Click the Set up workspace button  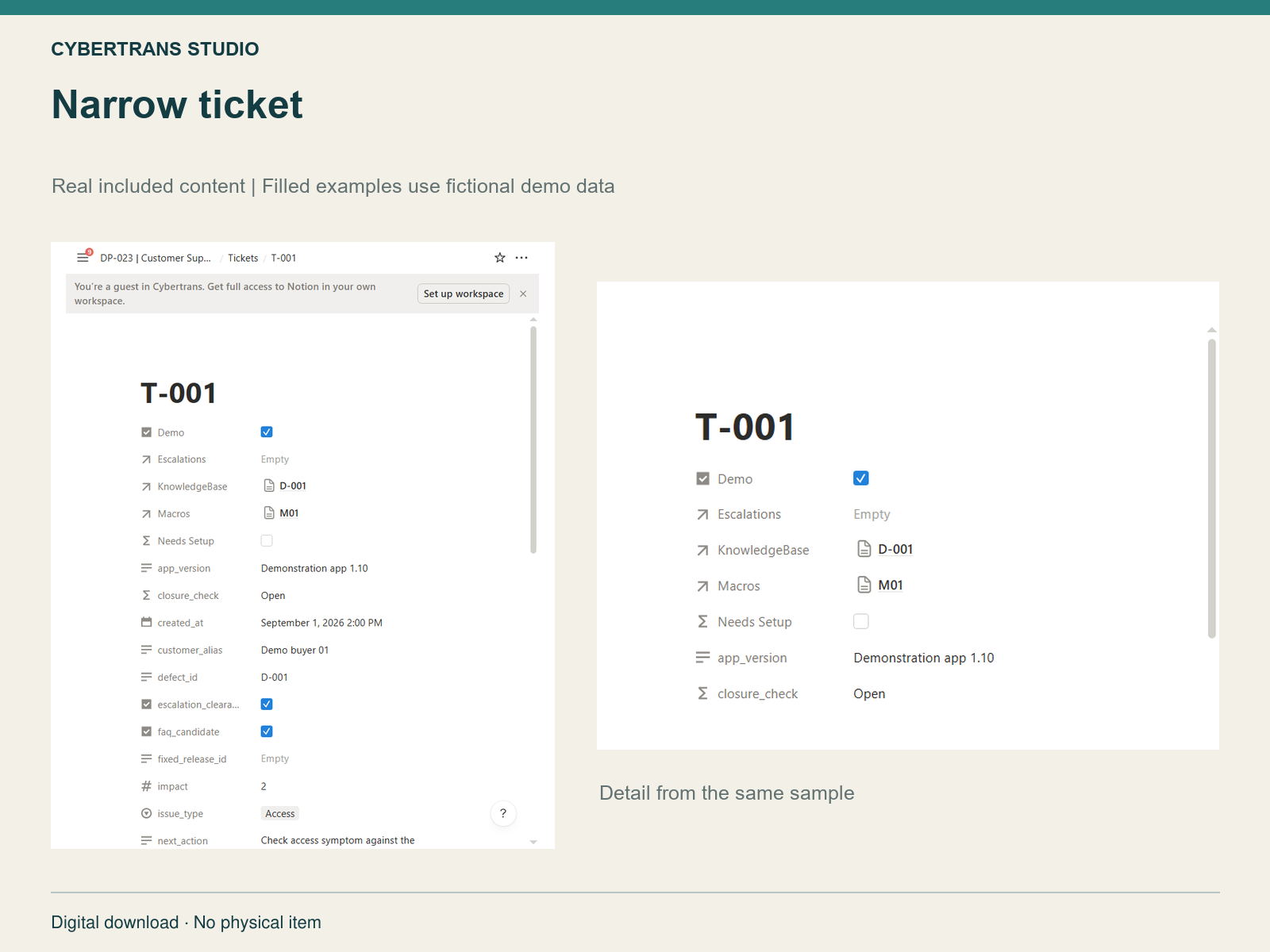(464, 294)
